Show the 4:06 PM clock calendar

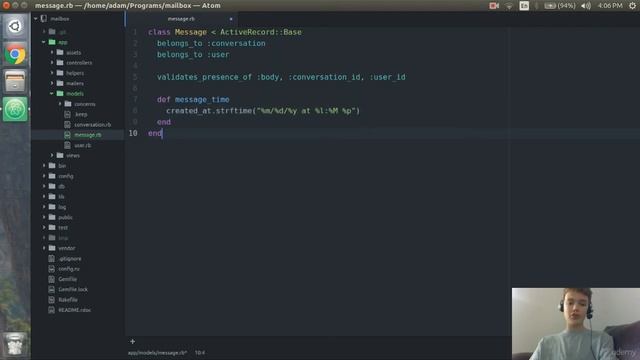(x=610, y=6)
